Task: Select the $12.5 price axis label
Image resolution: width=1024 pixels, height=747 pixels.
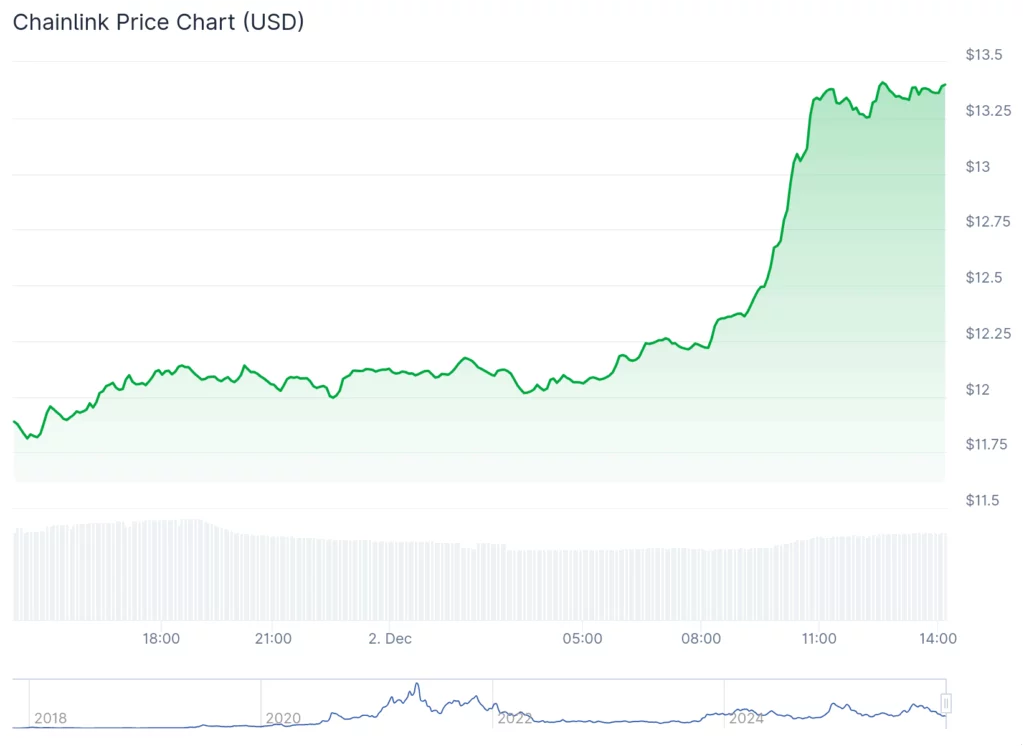Action: (985, 277)
